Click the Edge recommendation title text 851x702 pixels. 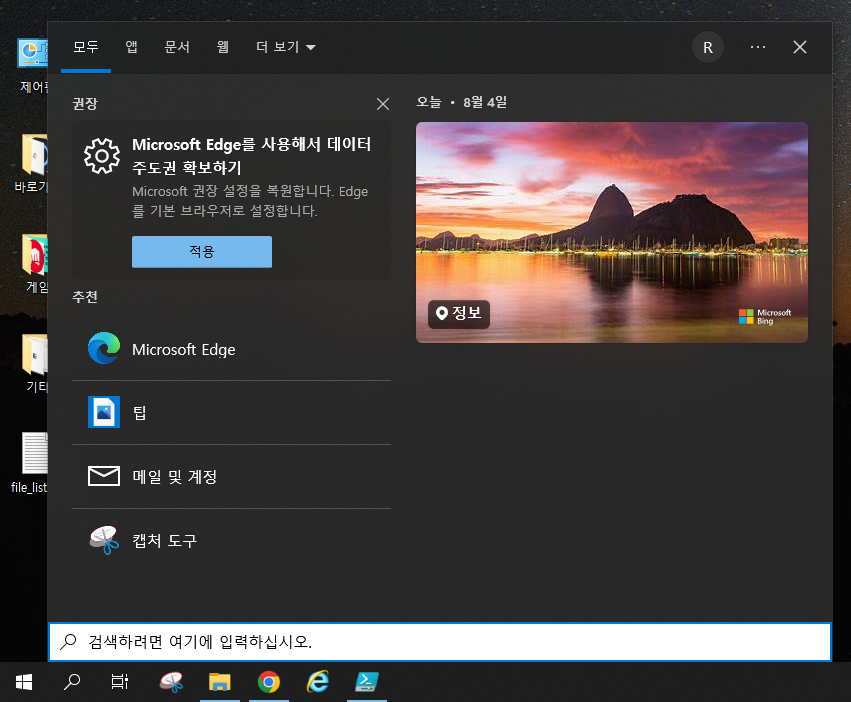click(251, 156)
